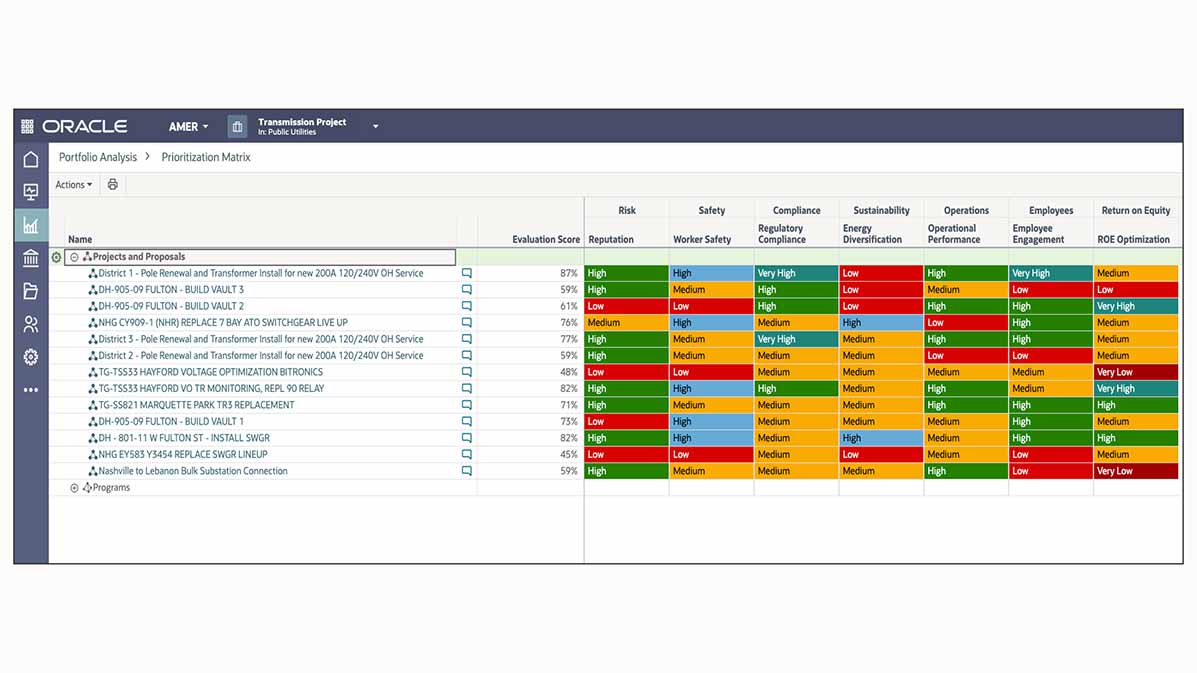
Task: Collapse the Projects and Proposals group
Action: 75,257
